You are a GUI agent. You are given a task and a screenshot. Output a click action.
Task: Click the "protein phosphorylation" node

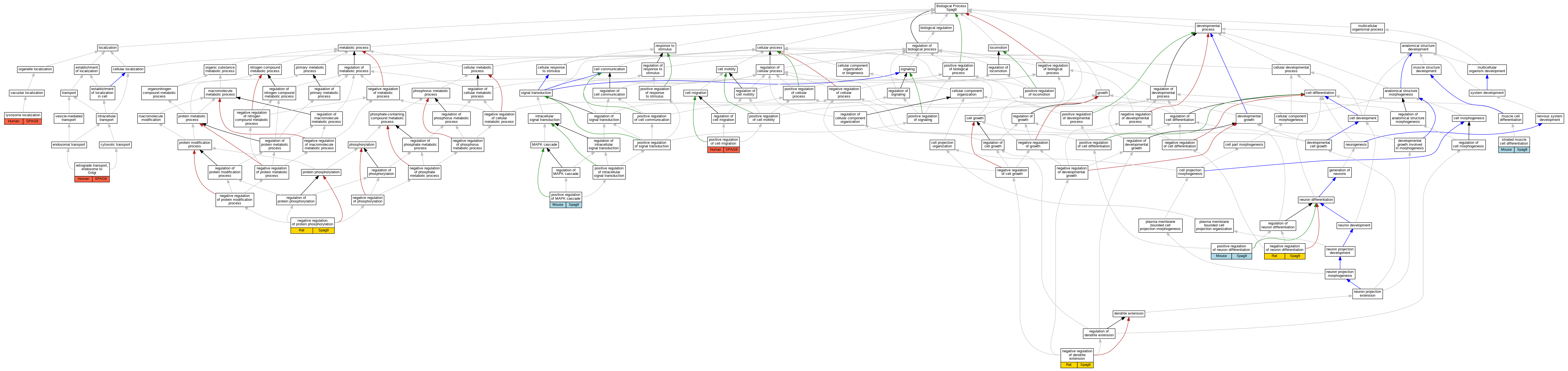(x=321, y=172)
